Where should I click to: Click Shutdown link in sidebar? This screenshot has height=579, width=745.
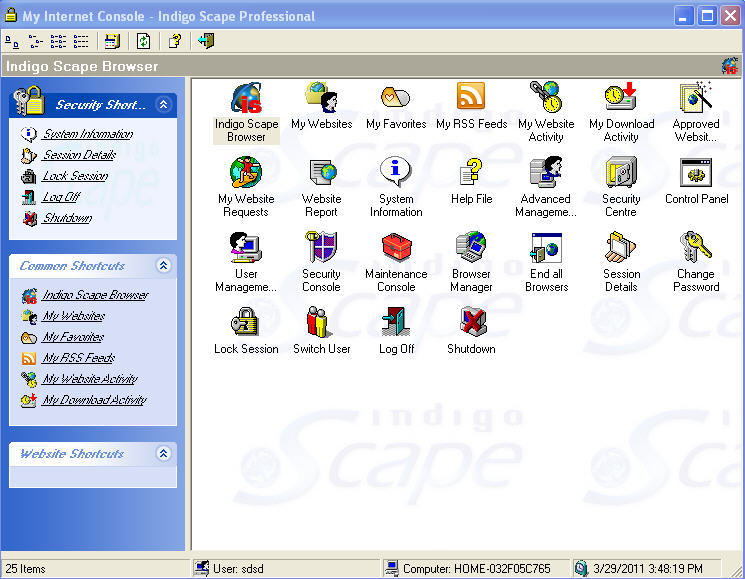tap(67, 218)
